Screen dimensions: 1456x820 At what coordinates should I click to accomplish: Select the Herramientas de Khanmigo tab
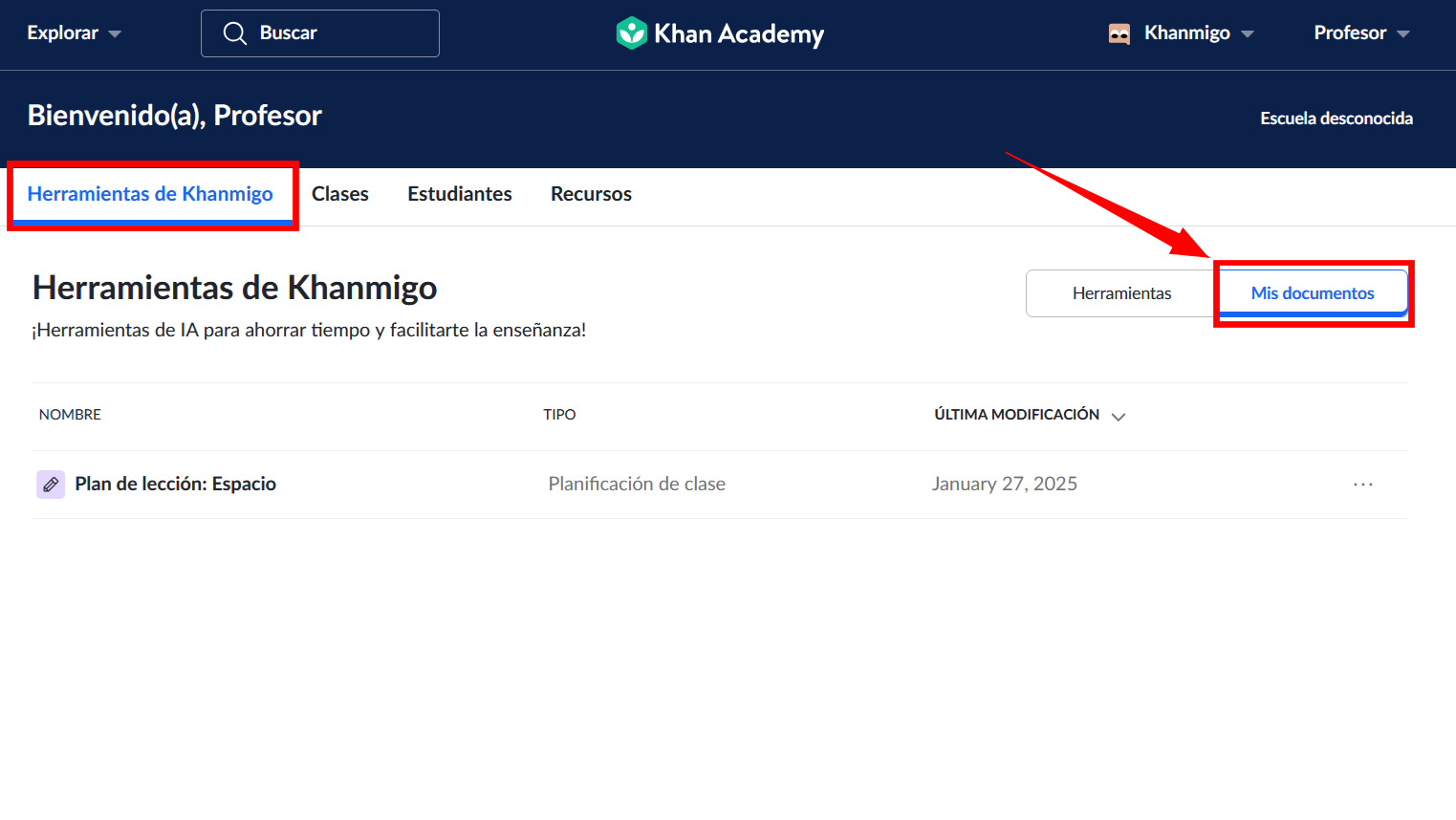point(150,194)
